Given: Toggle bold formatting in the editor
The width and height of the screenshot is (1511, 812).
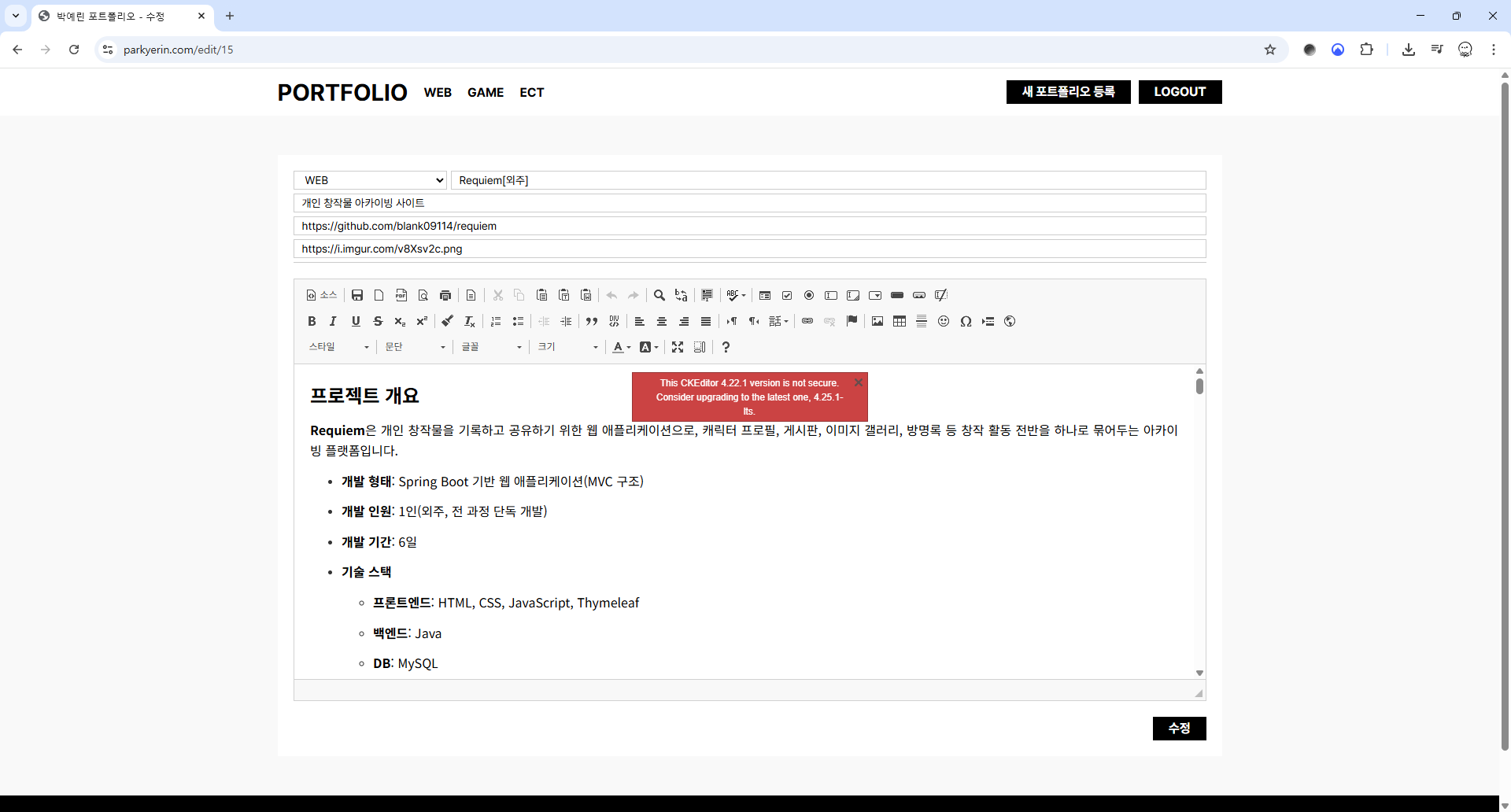Looking at the screenshot, I should click(312, 321).
